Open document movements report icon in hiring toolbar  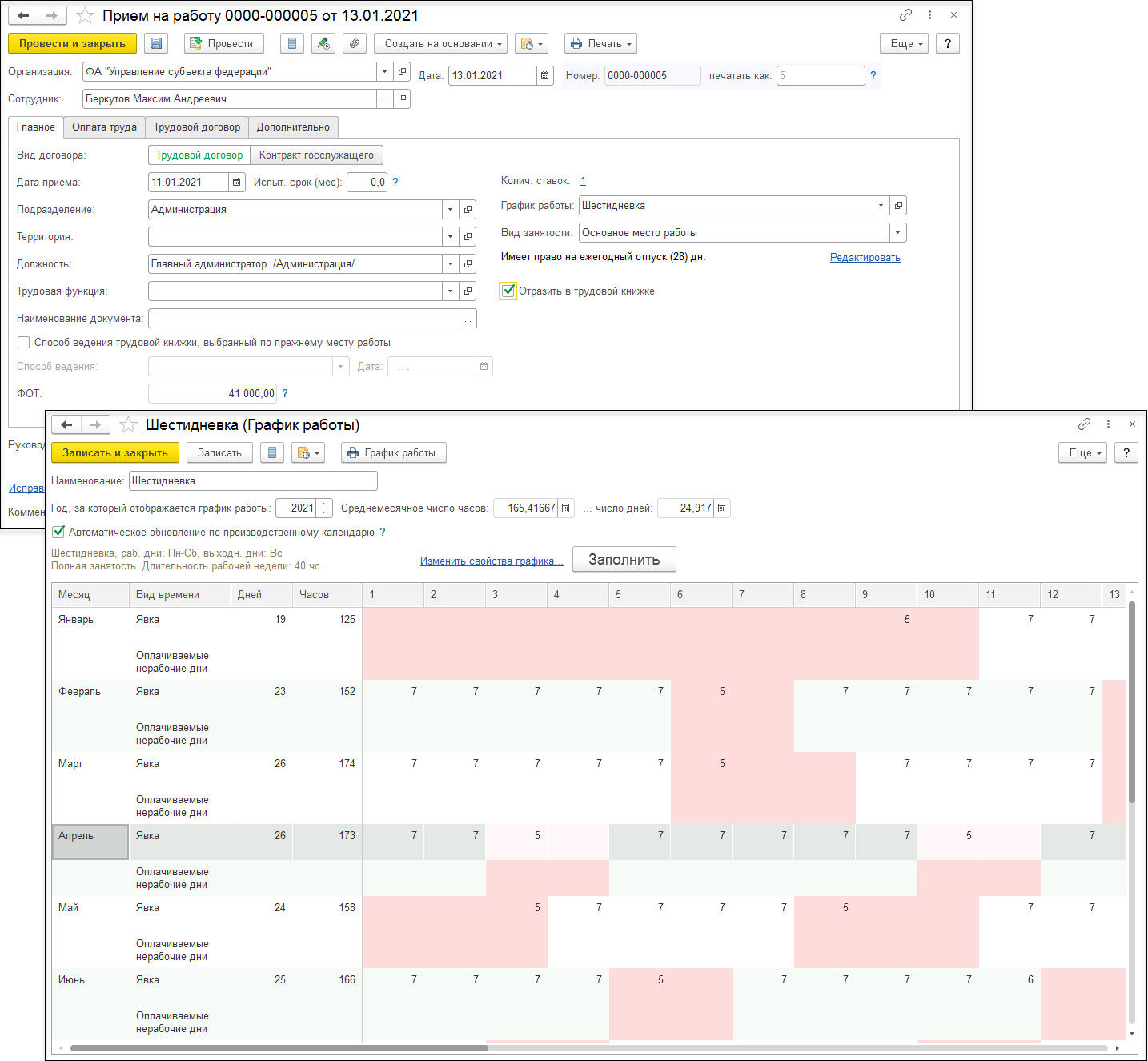click(292, 43)
